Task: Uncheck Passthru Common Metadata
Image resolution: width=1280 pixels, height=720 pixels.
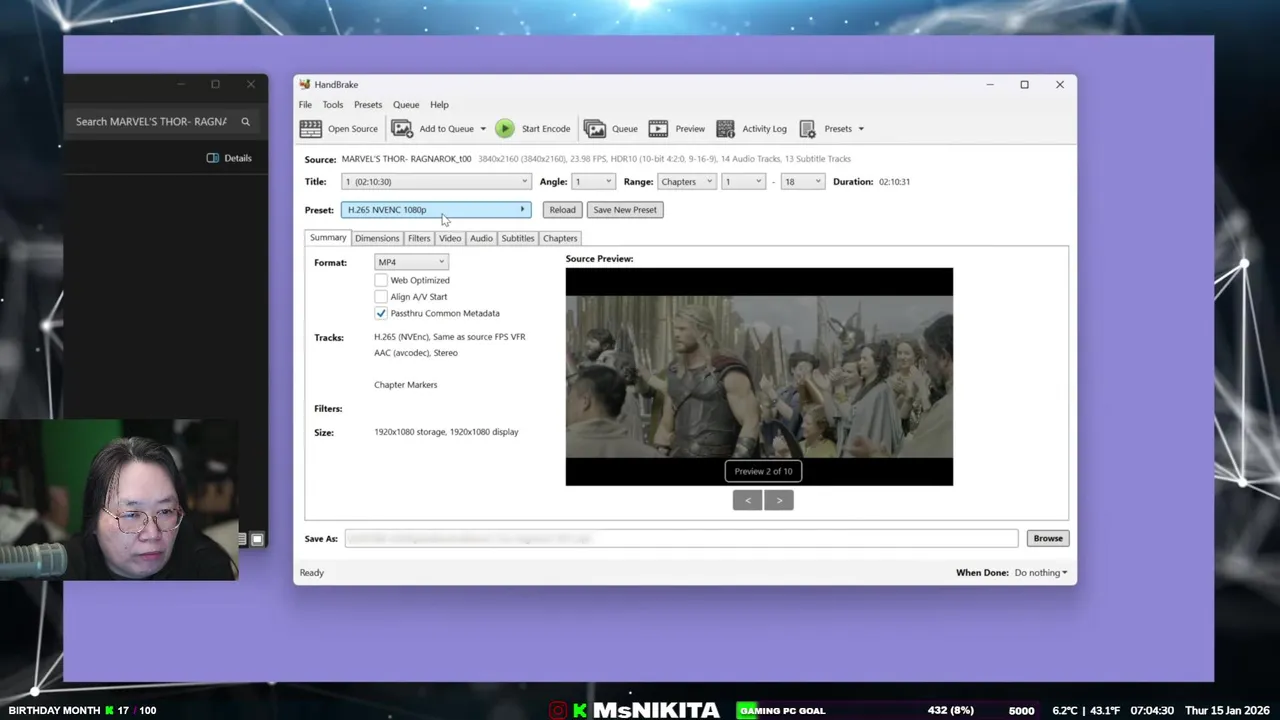Action: (381, 313)
